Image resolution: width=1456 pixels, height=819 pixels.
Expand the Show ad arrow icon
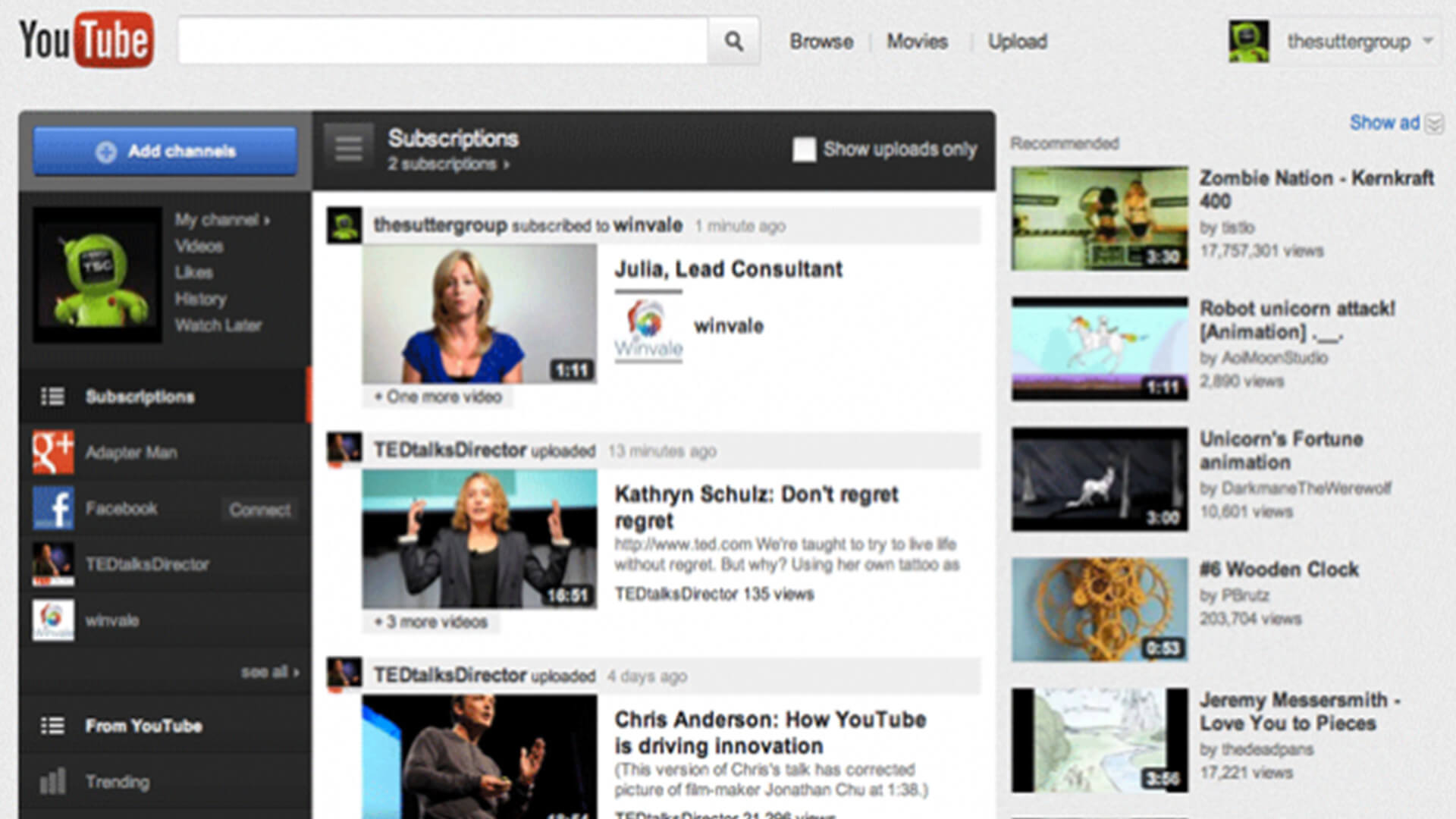(1434, 124)
